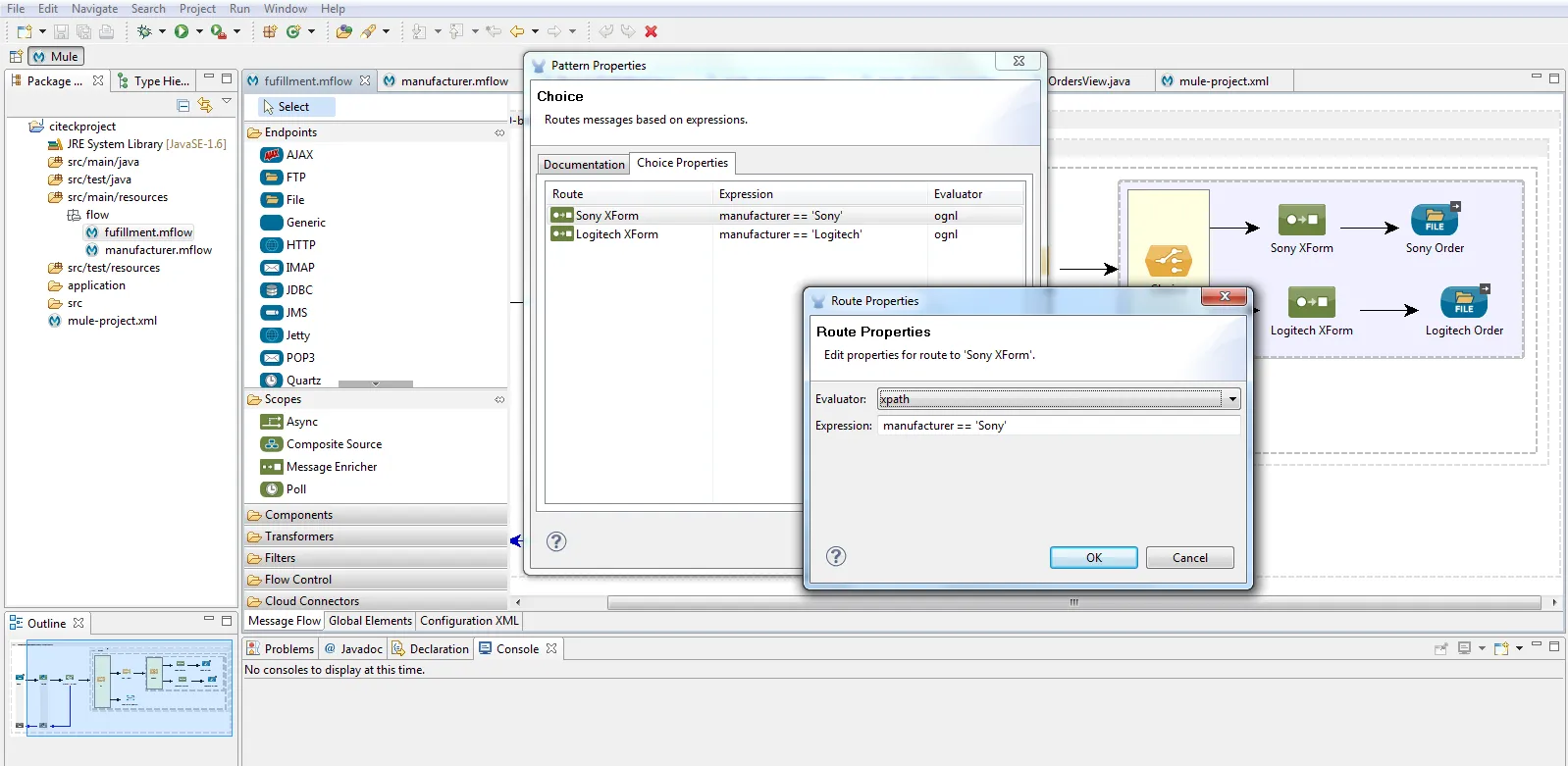
Task: Click the Debug bug icon
Action: (144, 31)
